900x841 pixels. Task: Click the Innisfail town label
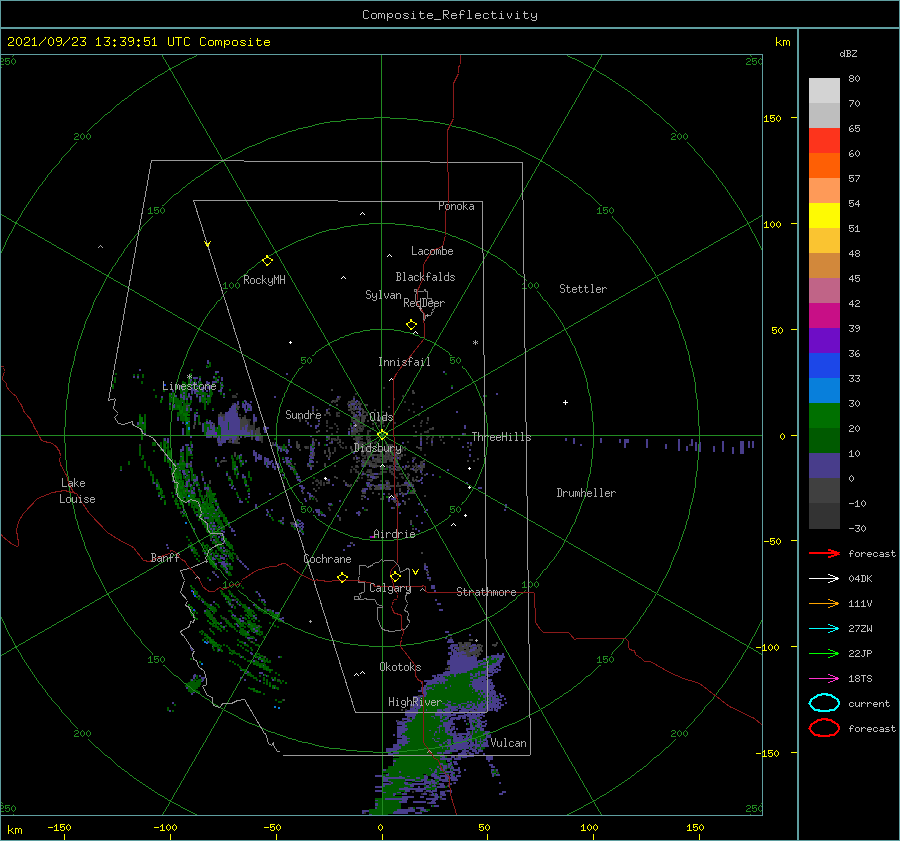[404, 362]
